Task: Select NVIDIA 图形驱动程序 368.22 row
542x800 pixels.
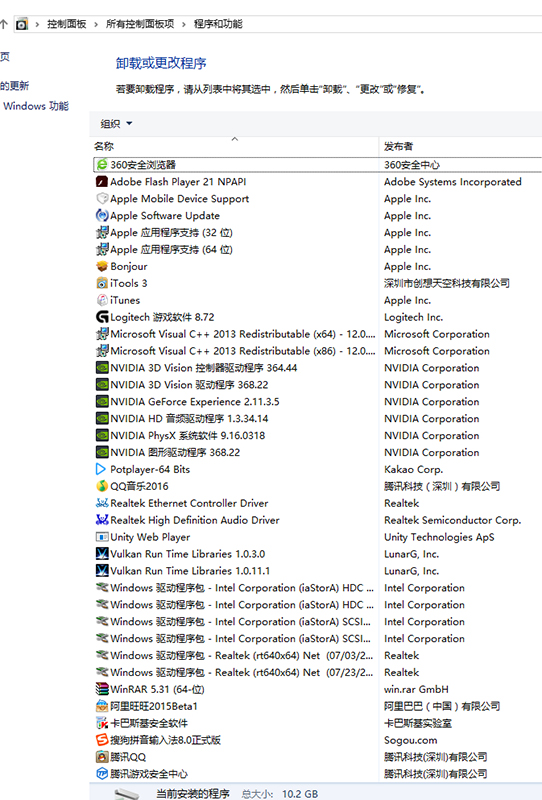Action: tap(315, 452)
